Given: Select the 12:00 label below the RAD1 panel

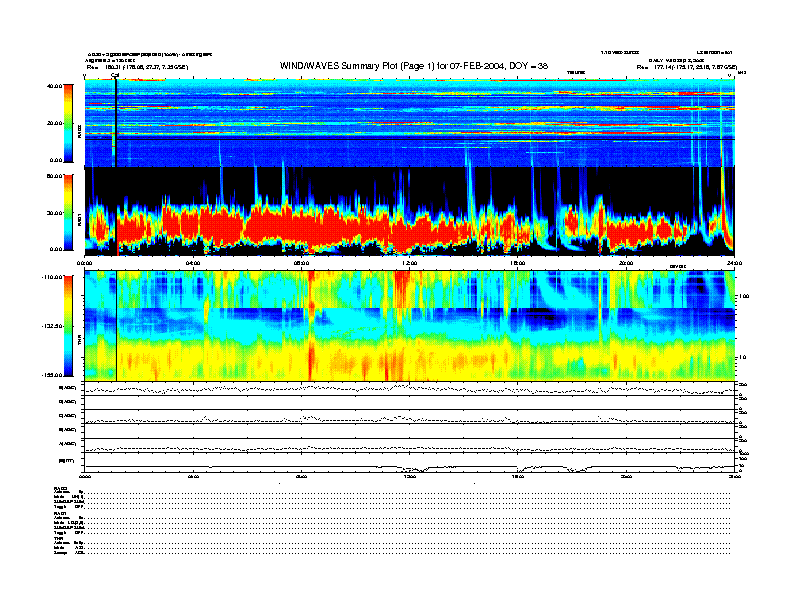Looking at the screenshot, I should pos(409,264).
